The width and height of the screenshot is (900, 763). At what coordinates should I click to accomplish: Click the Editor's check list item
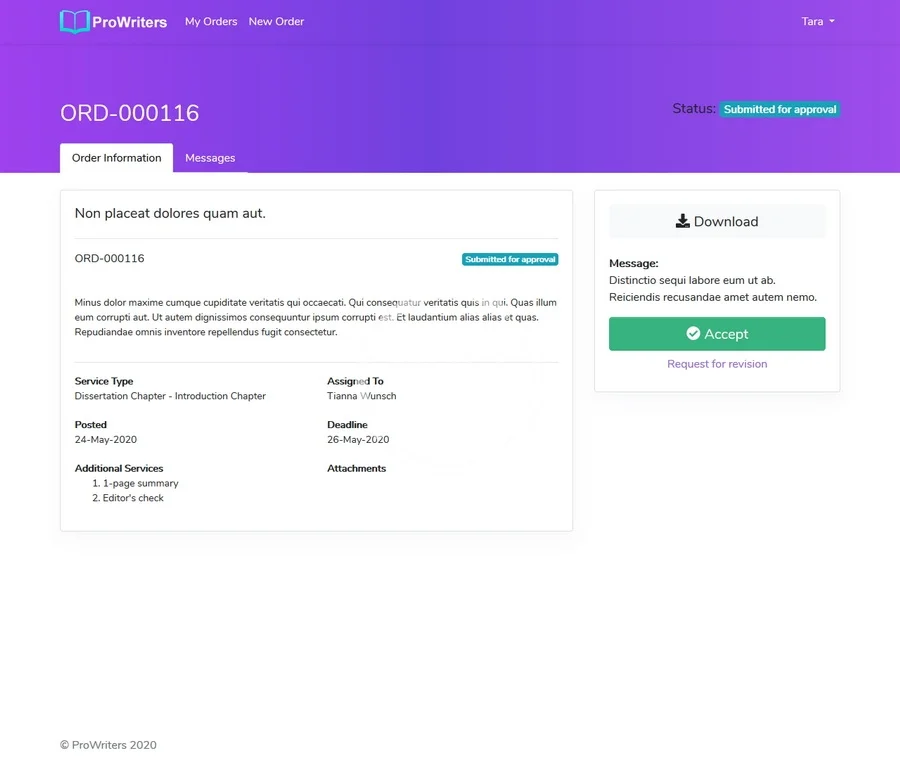coord(133,498)
